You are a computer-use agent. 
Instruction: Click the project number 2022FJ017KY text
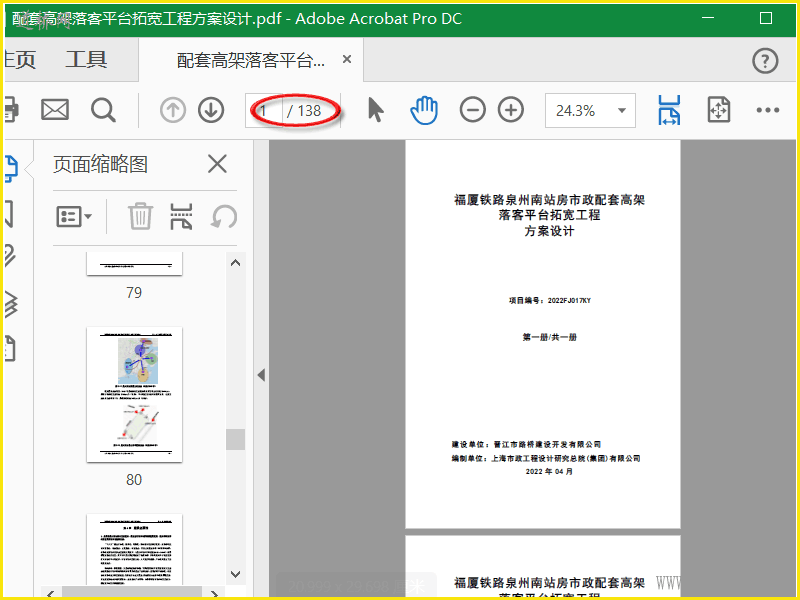[x=569, y=301]
